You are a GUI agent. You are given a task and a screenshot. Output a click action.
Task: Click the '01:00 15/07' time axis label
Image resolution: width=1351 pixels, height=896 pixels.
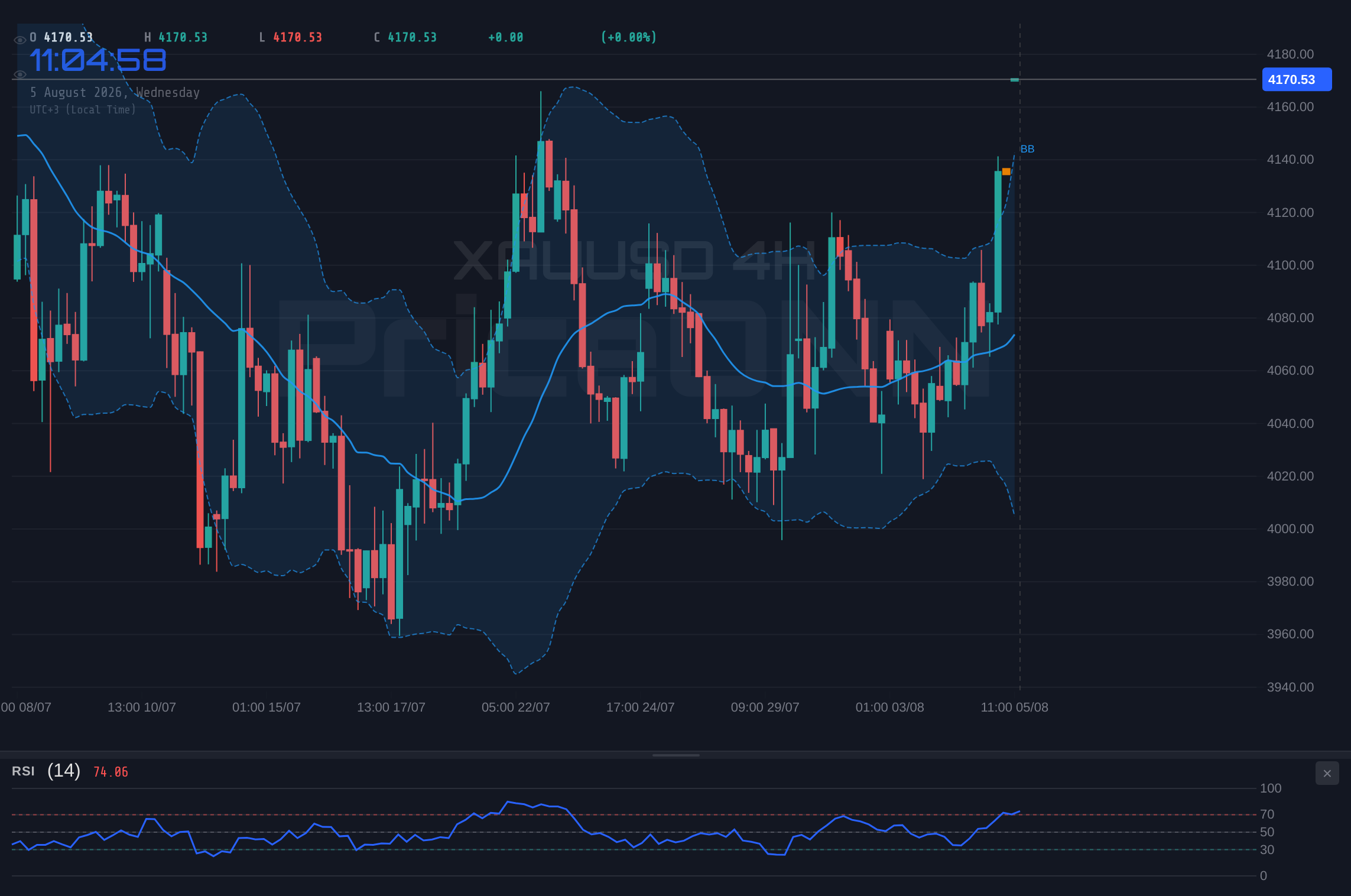pos(267,707)
